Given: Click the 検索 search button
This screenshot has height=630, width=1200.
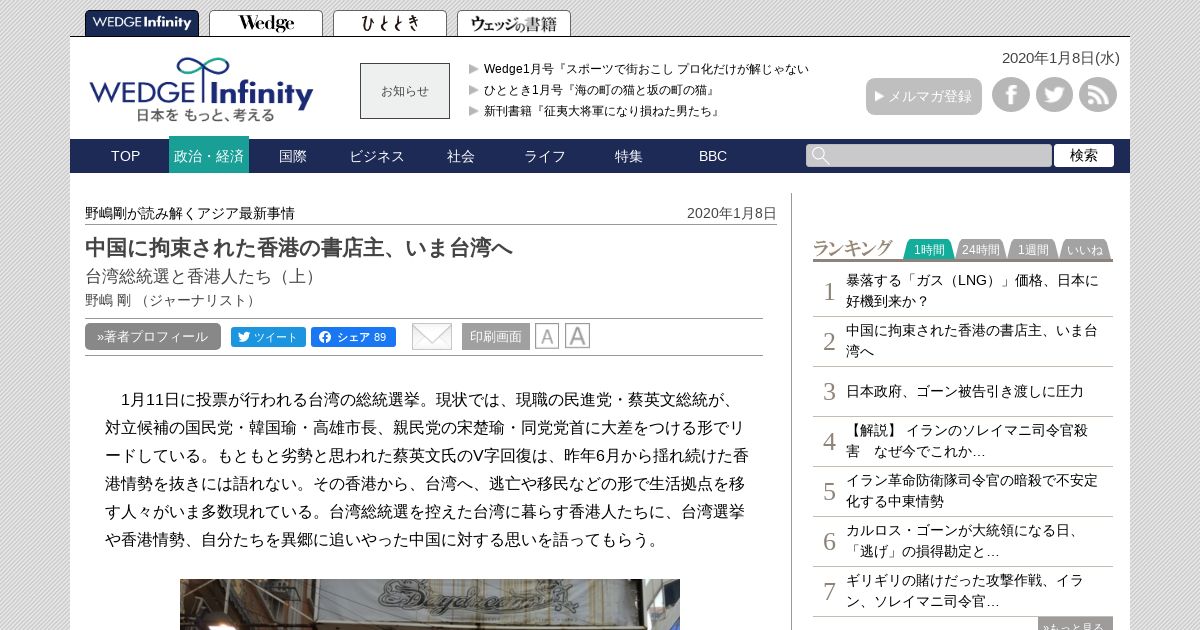Looking at the screenshot, I should point(1084,155).
